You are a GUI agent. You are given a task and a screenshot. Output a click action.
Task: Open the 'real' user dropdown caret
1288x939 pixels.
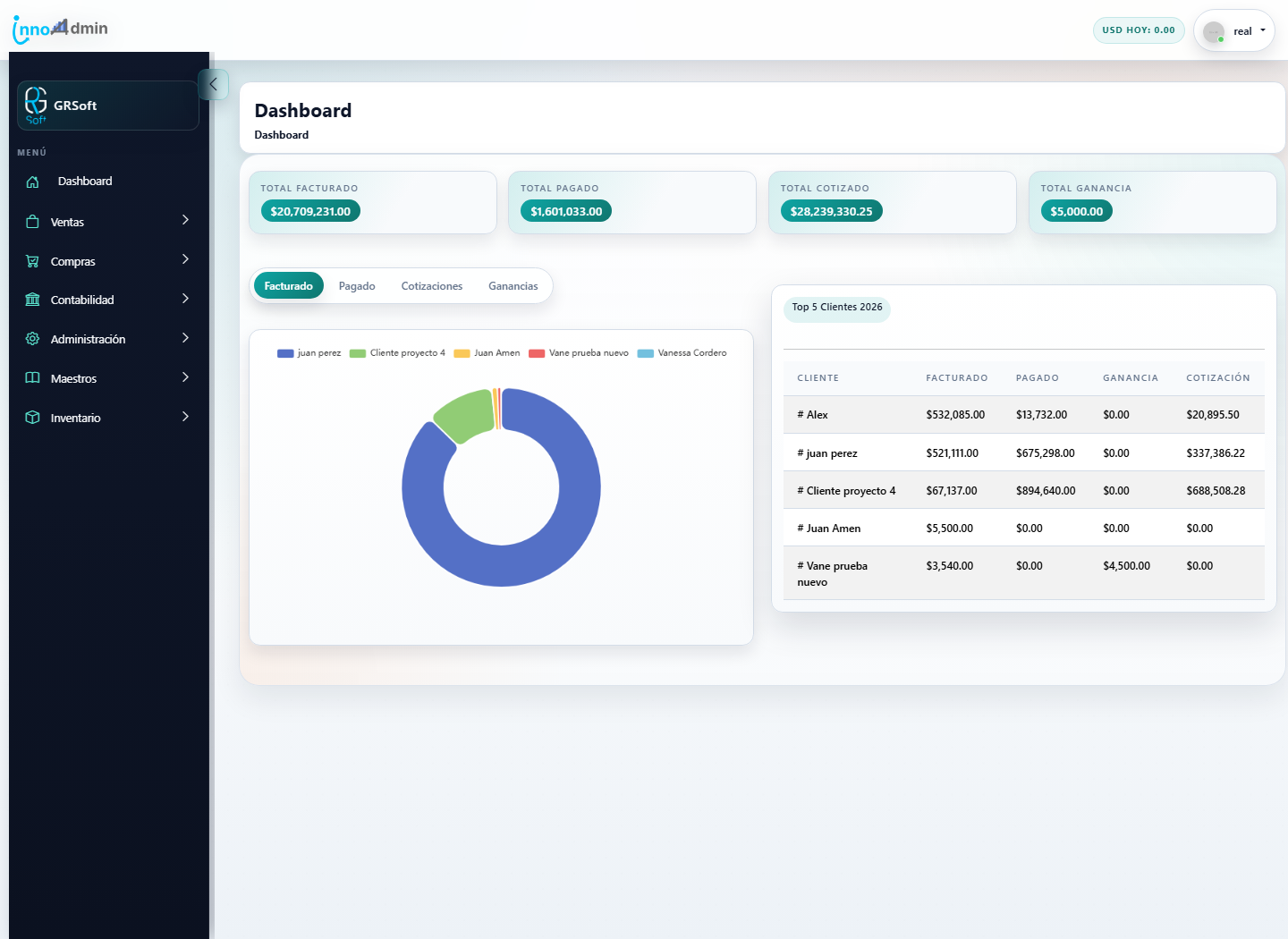coord(1263,30)
